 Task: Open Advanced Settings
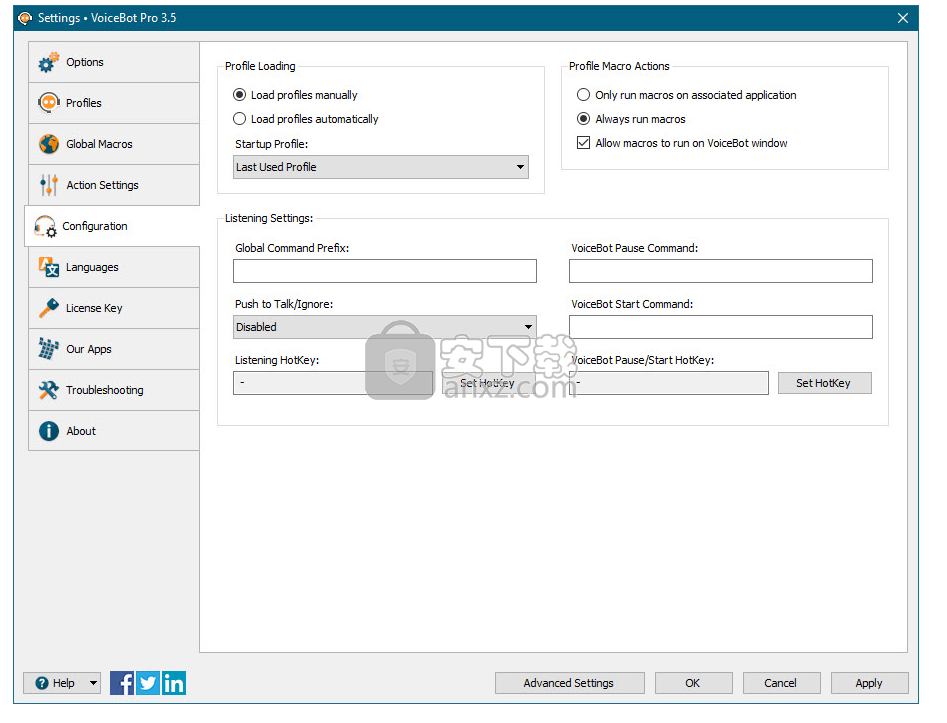(x=570, y=683)
